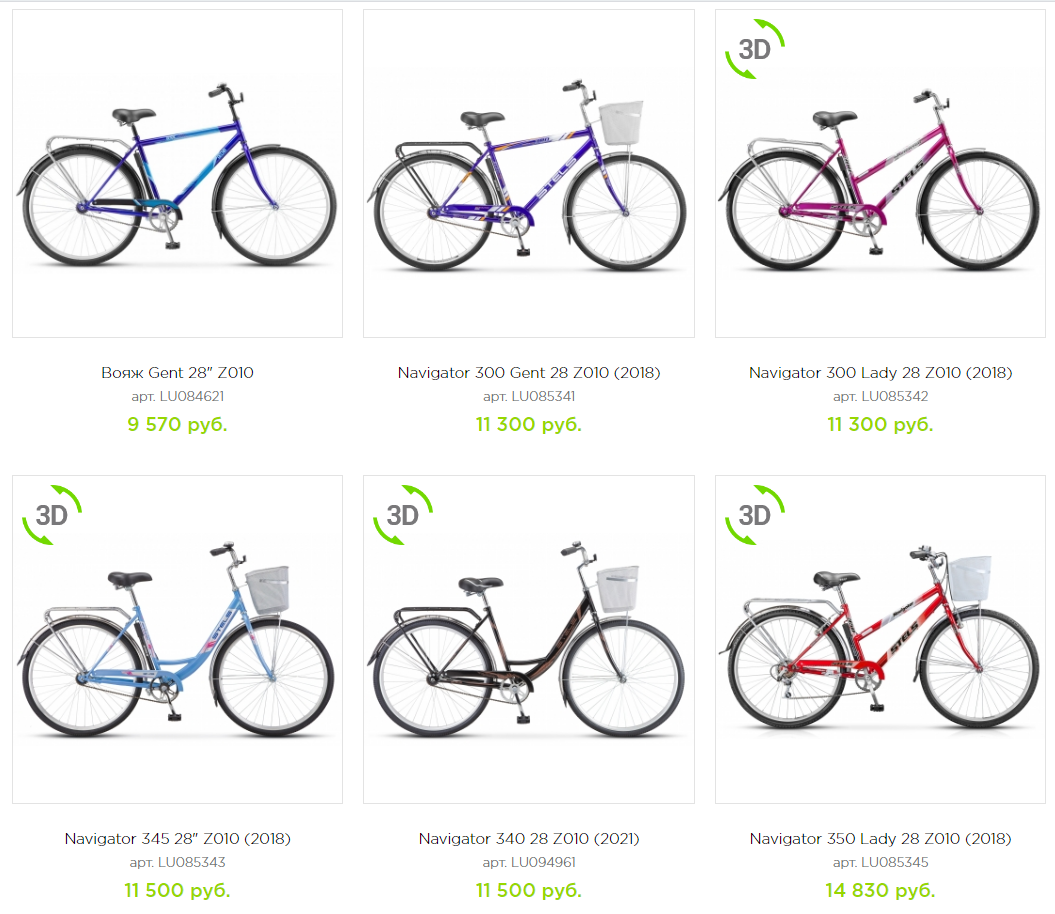Open the Navigator 300 Gent 28 Z010 (2018) link
Screen dimensions: 1055x914
[x=529, y=372]
